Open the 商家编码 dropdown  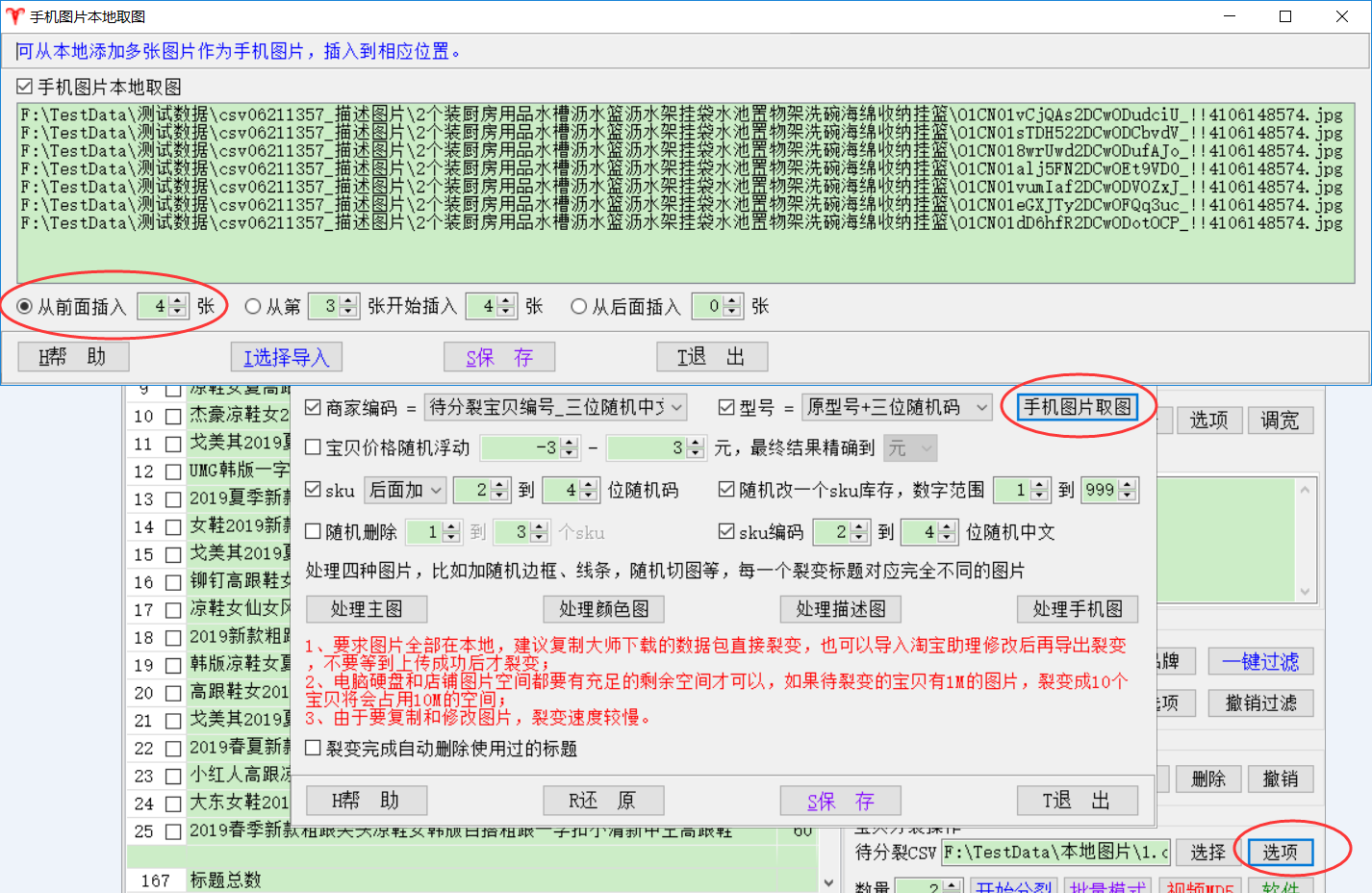557,408
